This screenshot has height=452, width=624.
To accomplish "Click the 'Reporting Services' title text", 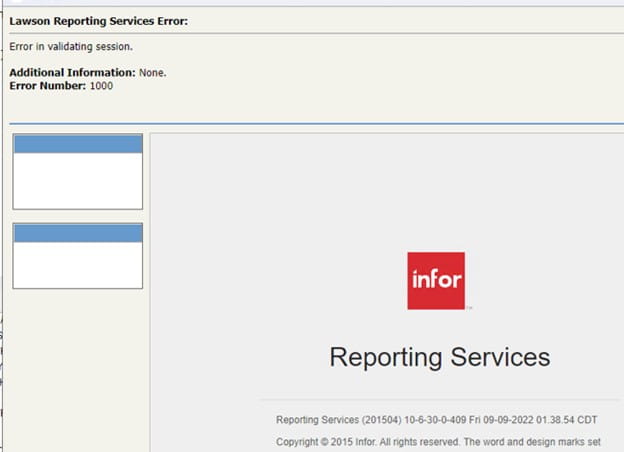I will [x=440, y=357].
